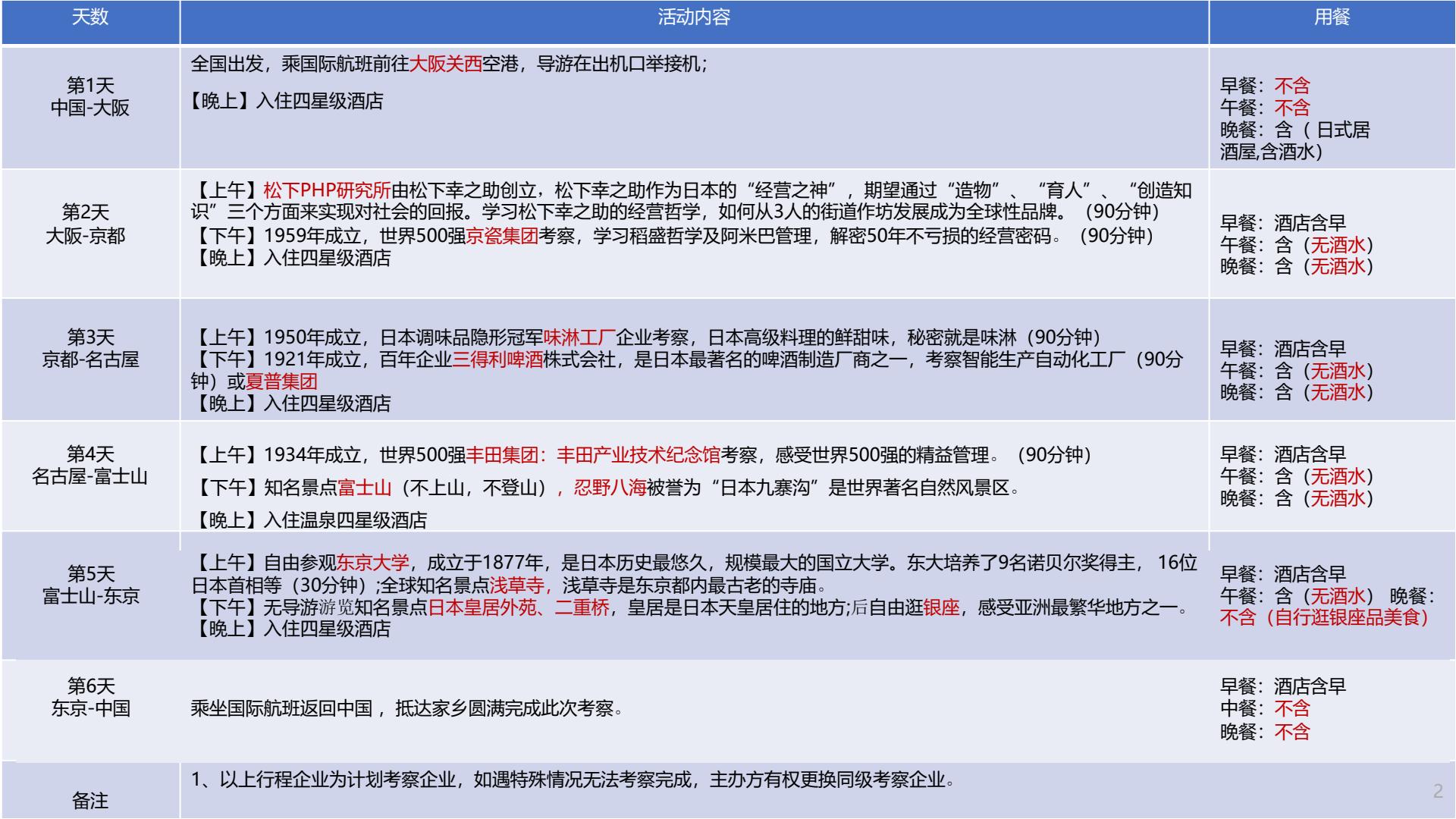Click day 1 早餐：不含 meal entry
Viewport: 1456px width, 819px height.
1265,86
